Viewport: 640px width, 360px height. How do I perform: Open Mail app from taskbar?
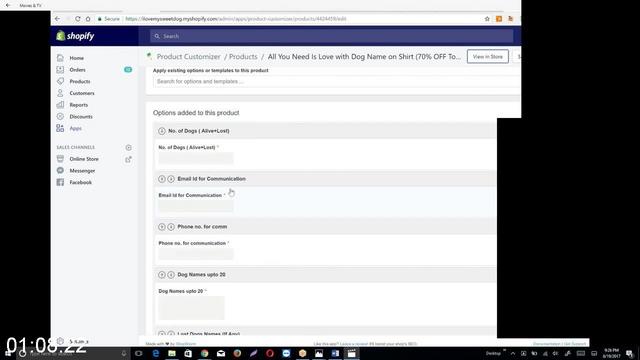221,353
